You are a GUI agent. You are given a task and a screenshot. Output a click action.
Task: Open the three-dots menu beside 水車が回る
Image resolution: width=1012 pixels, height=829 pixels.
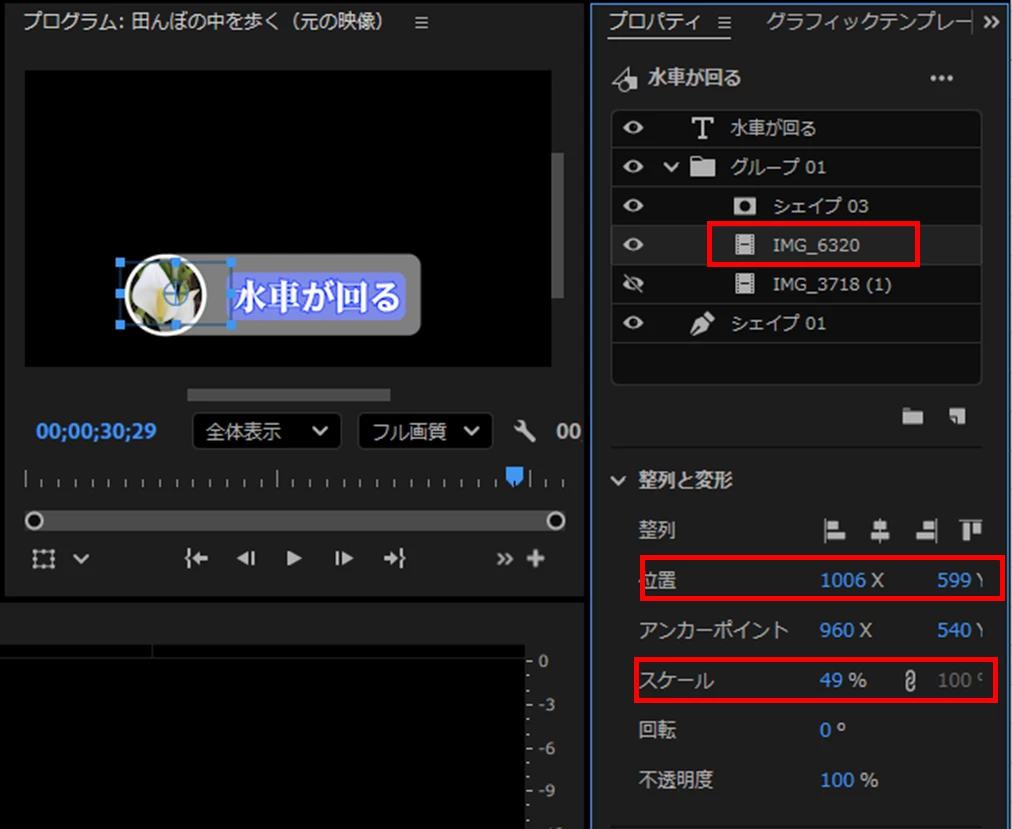click(x=941, y=78)
